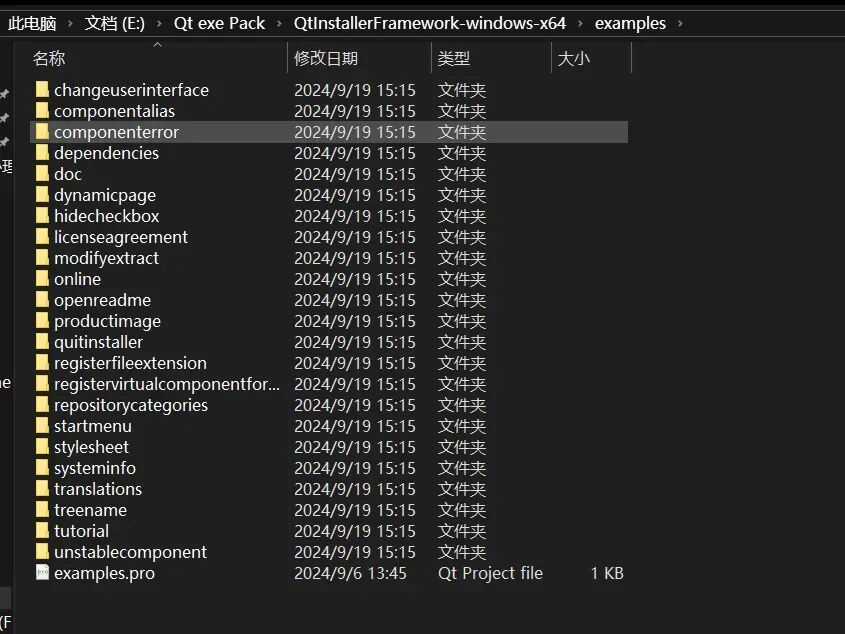Select the stylesheet folder name
Screen dimensions: 845x634
[92, 447]
